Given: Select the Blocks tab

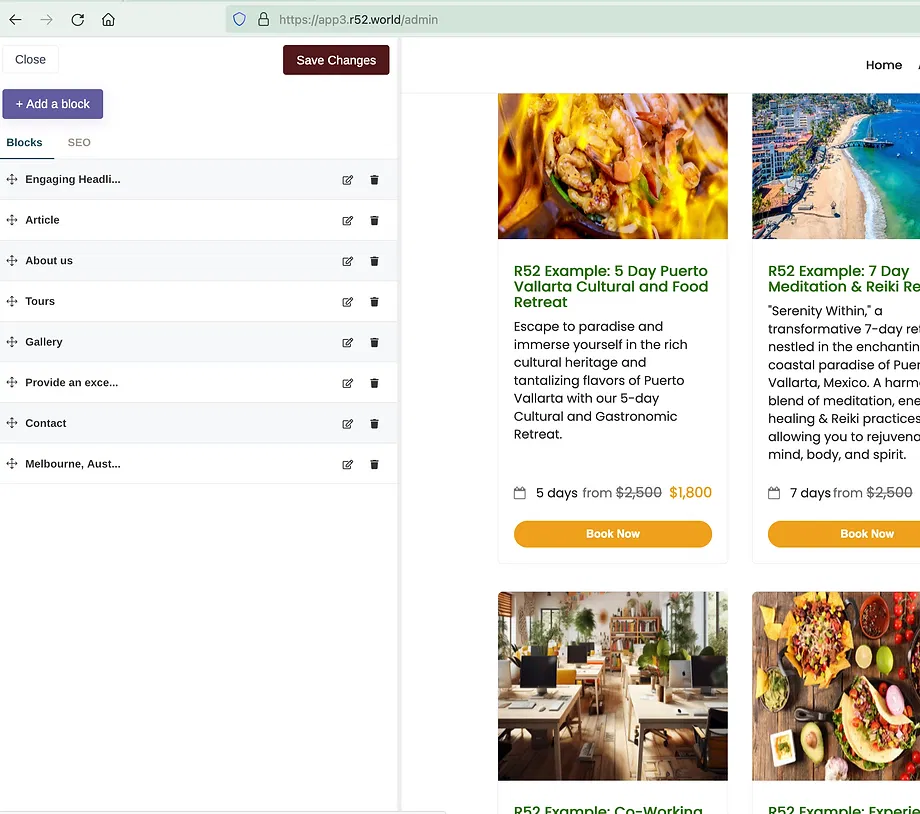Looking at the screenshot, I should click(24, 143).
